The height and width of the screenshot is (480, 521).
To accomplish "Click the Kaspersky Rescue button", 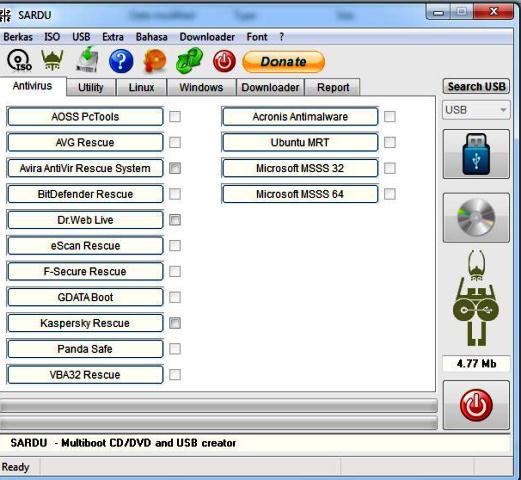I will [85, 323].
